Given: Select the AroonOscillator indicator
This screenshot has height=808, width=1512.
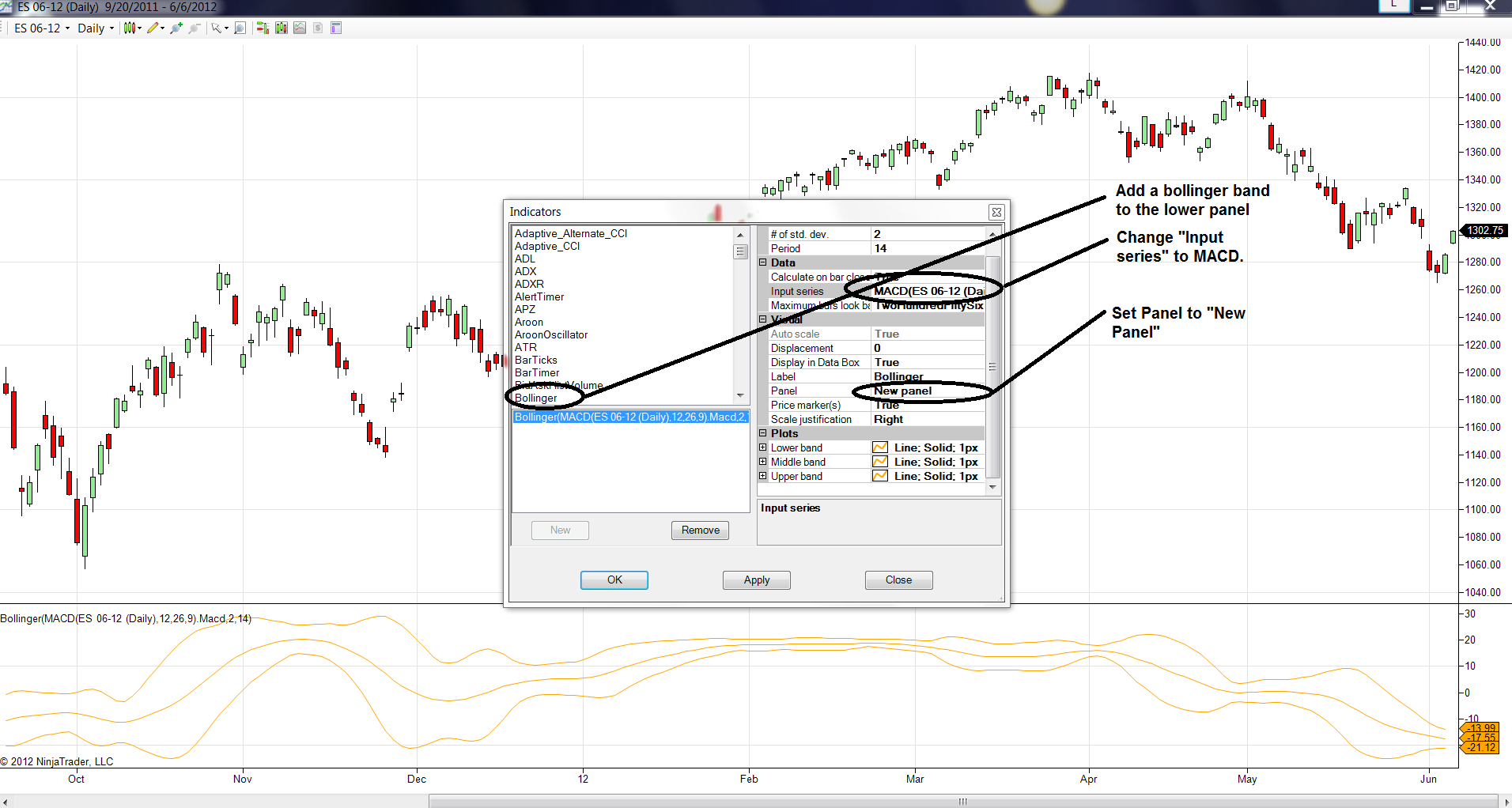Looking at the screenshot, I should click(551, 334).
